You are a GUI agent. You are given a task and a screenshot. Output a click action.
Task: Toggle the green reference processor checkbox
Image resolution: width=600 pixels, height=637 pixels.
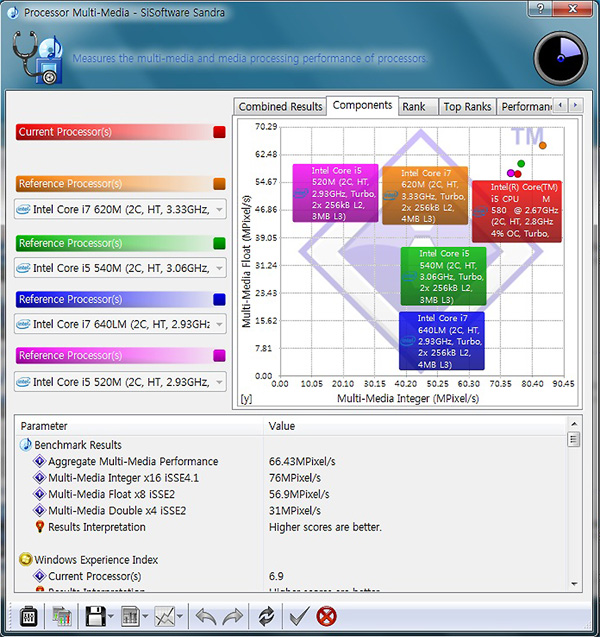[x=219, y=243]
